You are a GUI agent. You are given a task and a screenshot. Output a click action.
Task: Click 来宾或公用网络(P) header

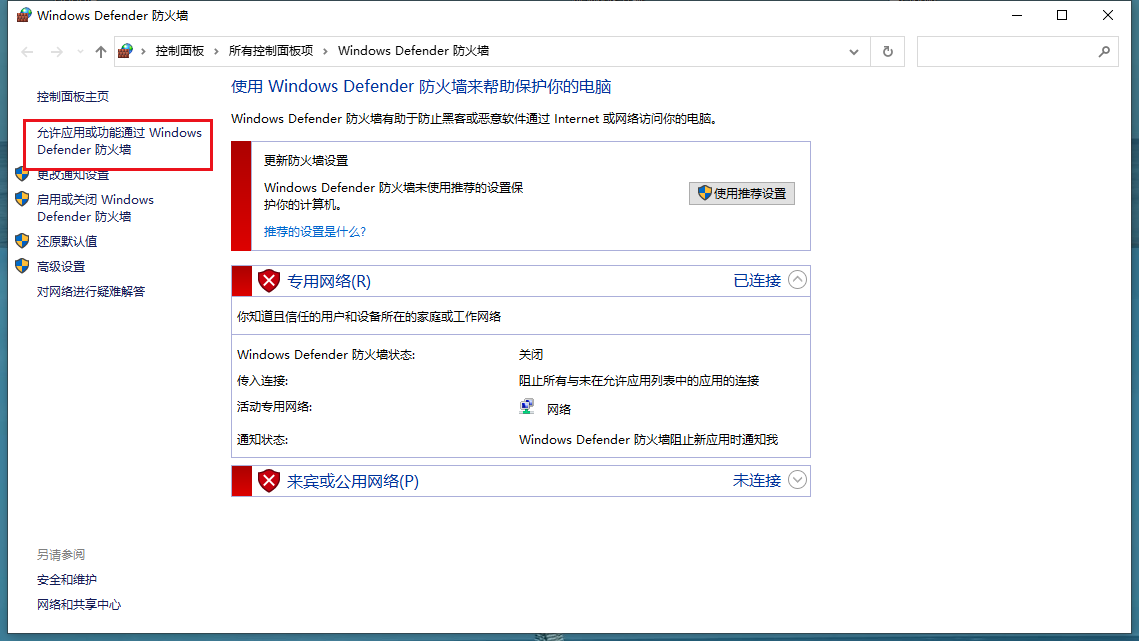click(353, 481)
